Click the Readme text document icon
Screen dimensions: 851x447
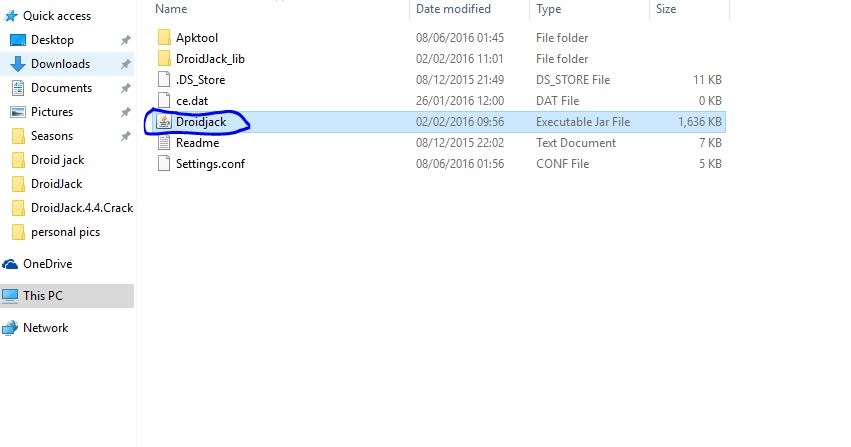point(164,143)
